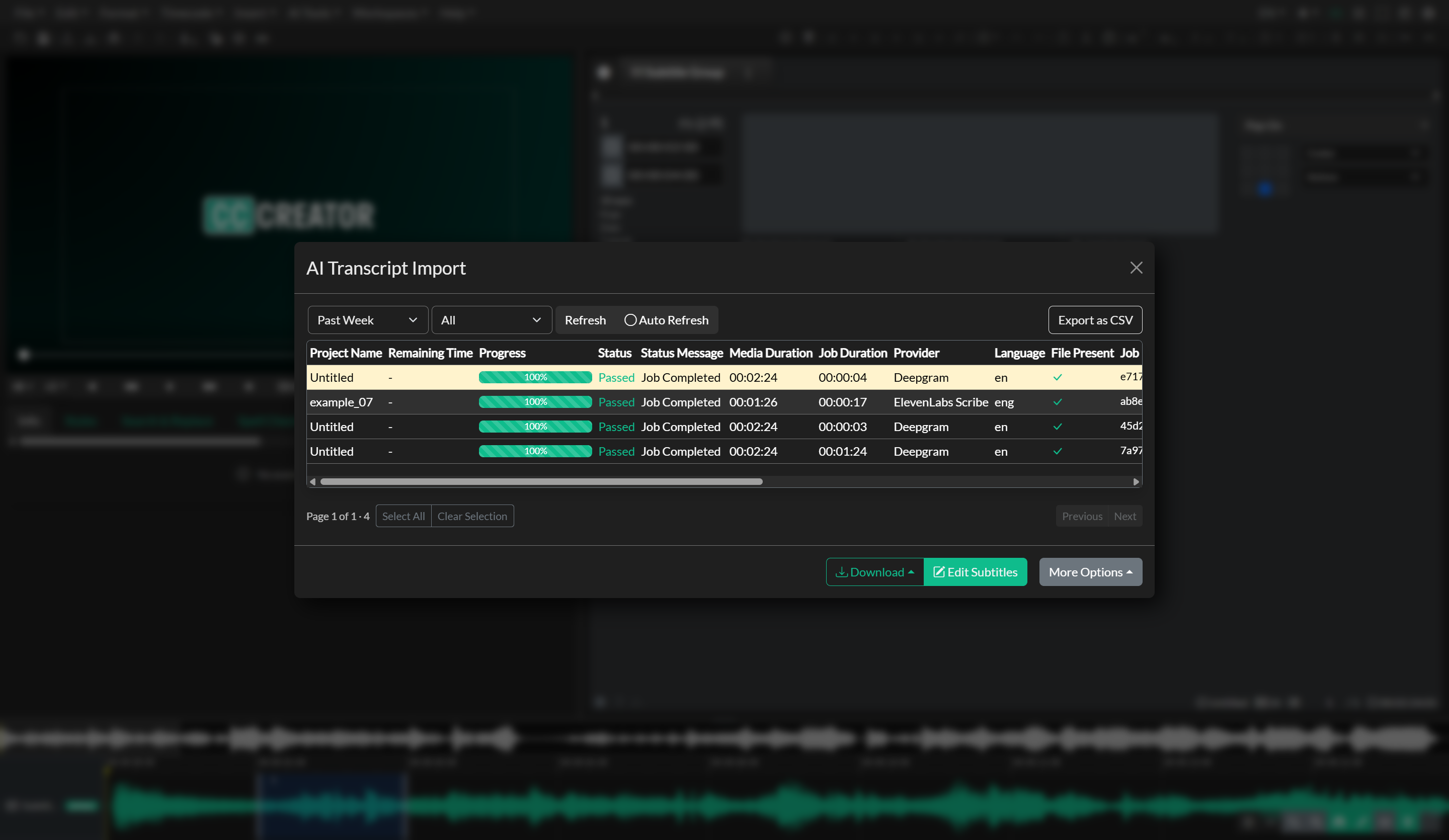Sort by the Media Duration column header
Viewport: 1449px width, 840px height.
tap(770, 353)
